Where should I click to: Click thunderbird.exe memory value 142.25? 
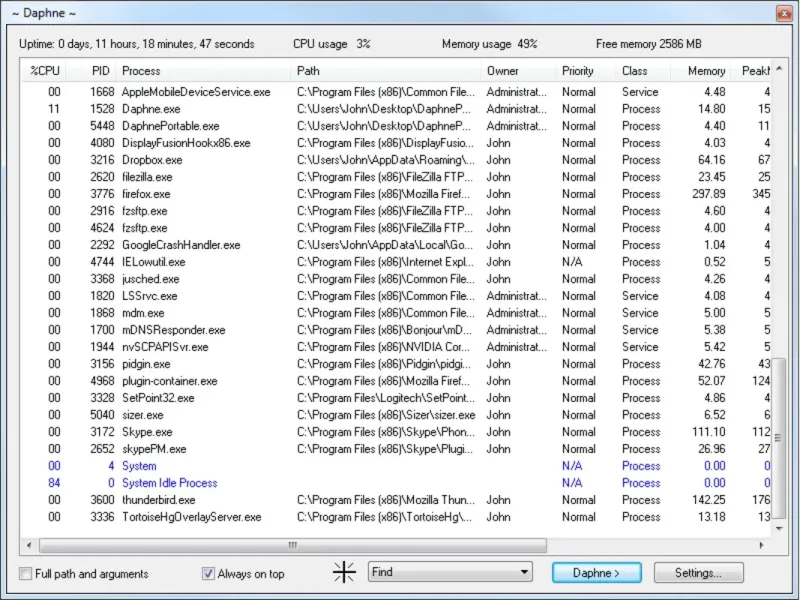point(709,500)
